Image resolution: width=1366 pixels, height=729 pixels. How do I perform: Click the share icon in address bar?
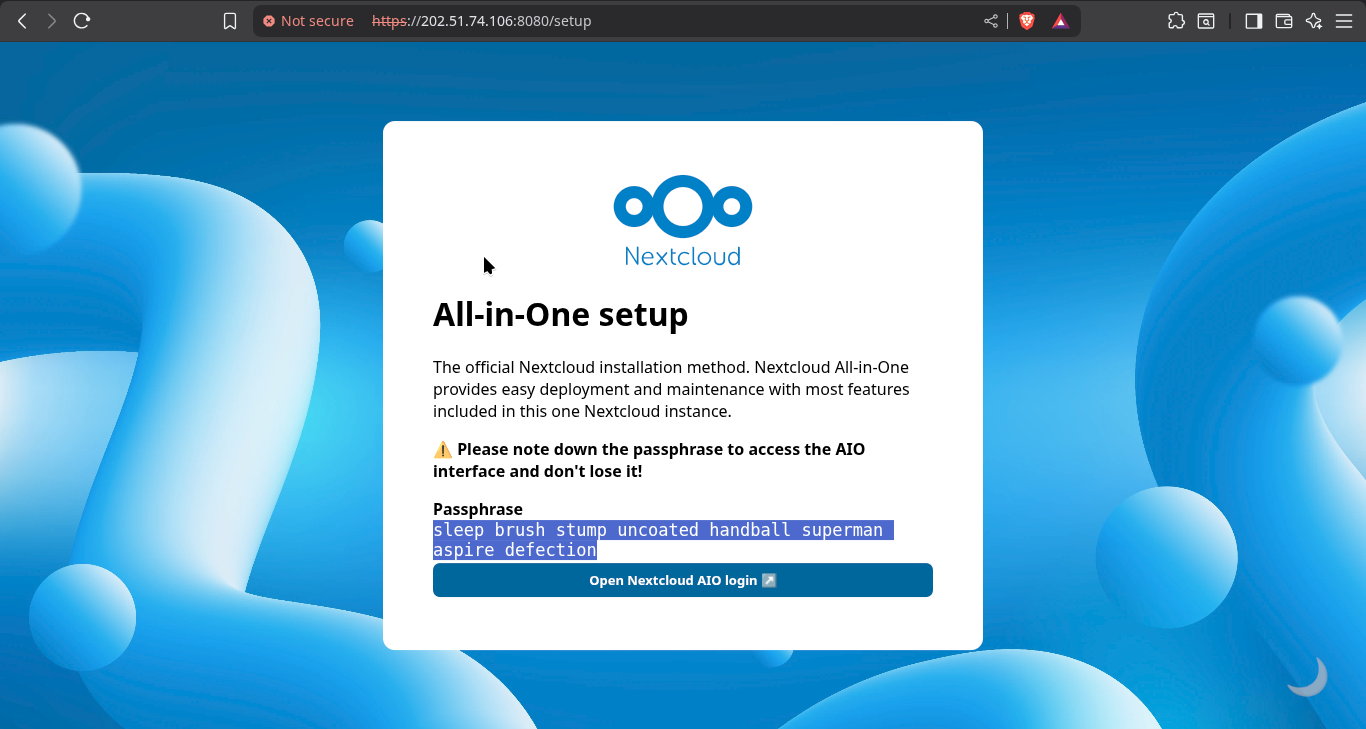991,21
